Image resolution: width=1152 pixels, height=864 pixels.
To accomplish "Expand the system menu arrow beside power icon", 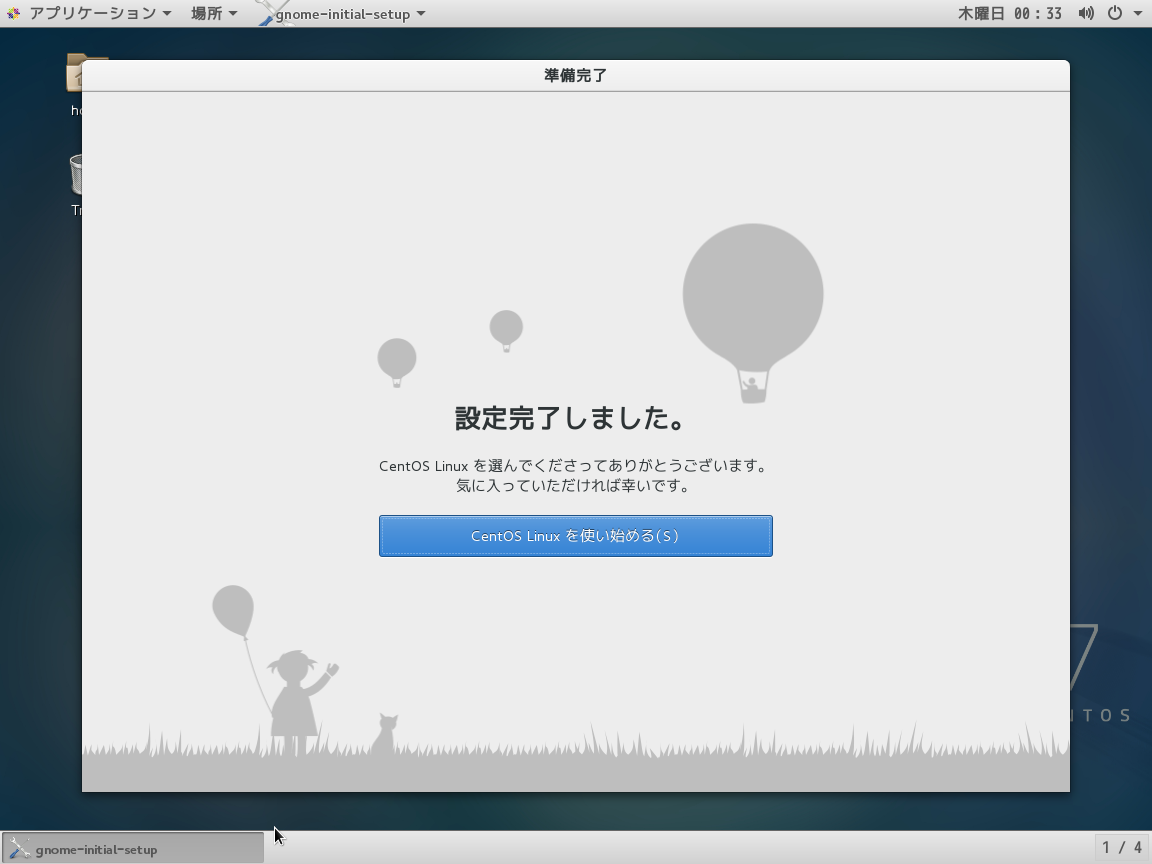I will point(1137,14).
